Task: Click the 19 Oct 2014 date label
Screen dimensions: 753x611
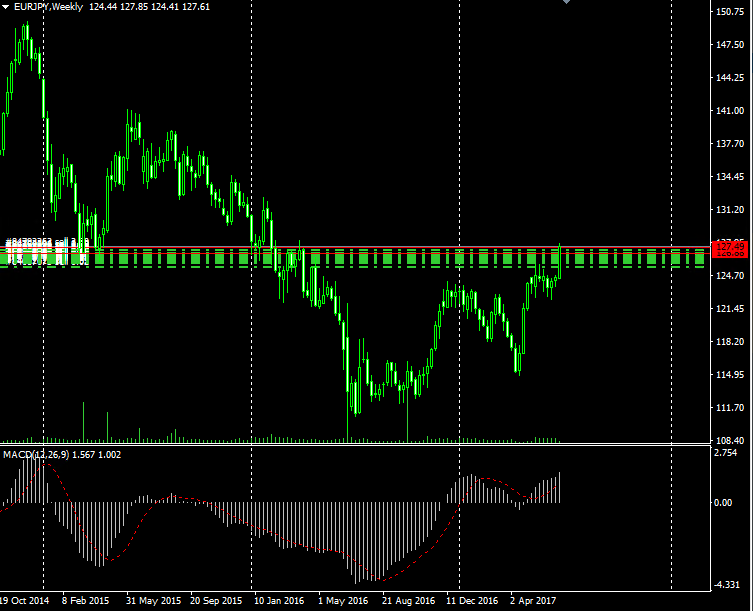Action: click(x=24, y=600)
